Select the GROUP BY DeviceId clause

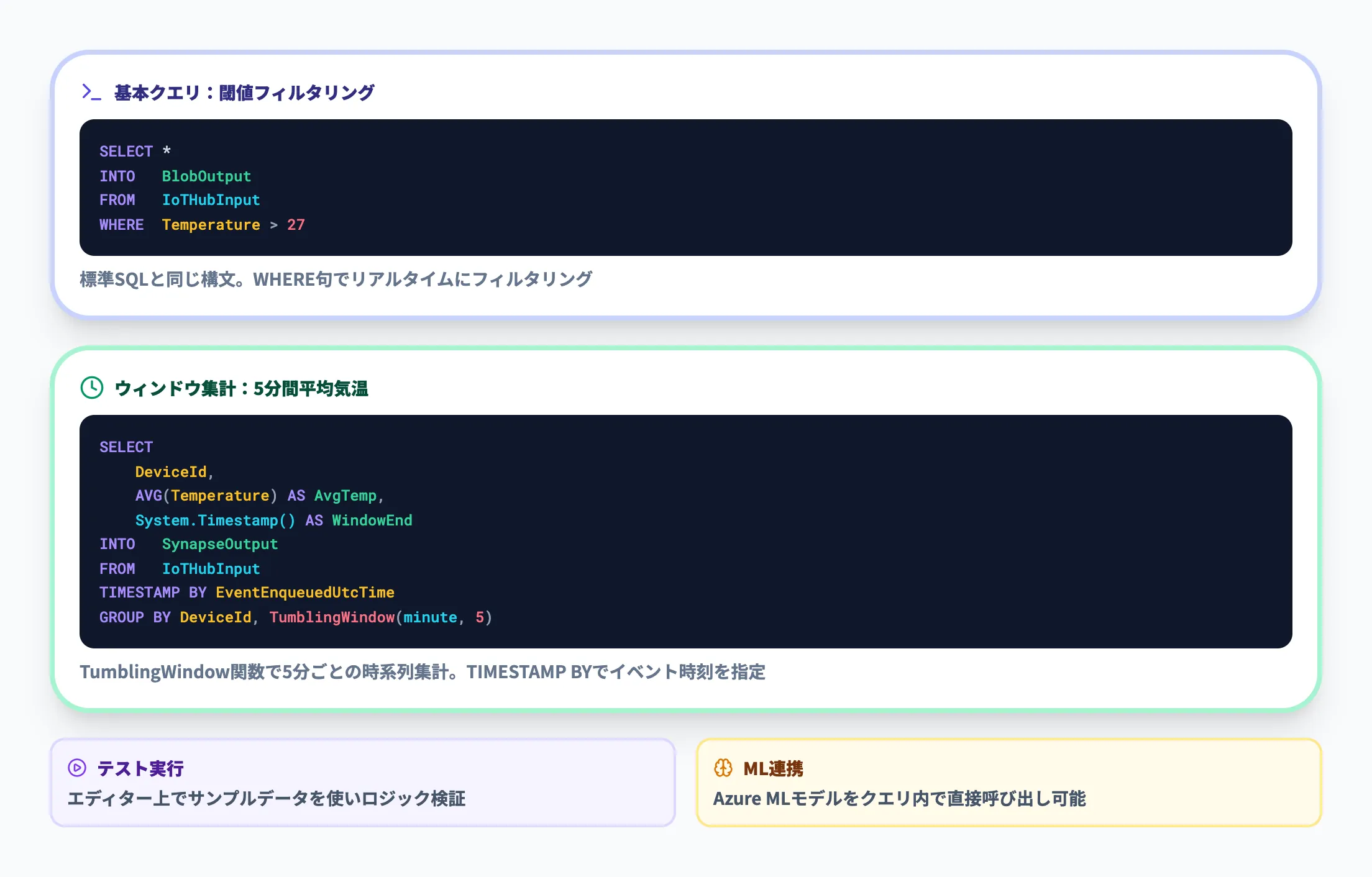click(176, 617)
